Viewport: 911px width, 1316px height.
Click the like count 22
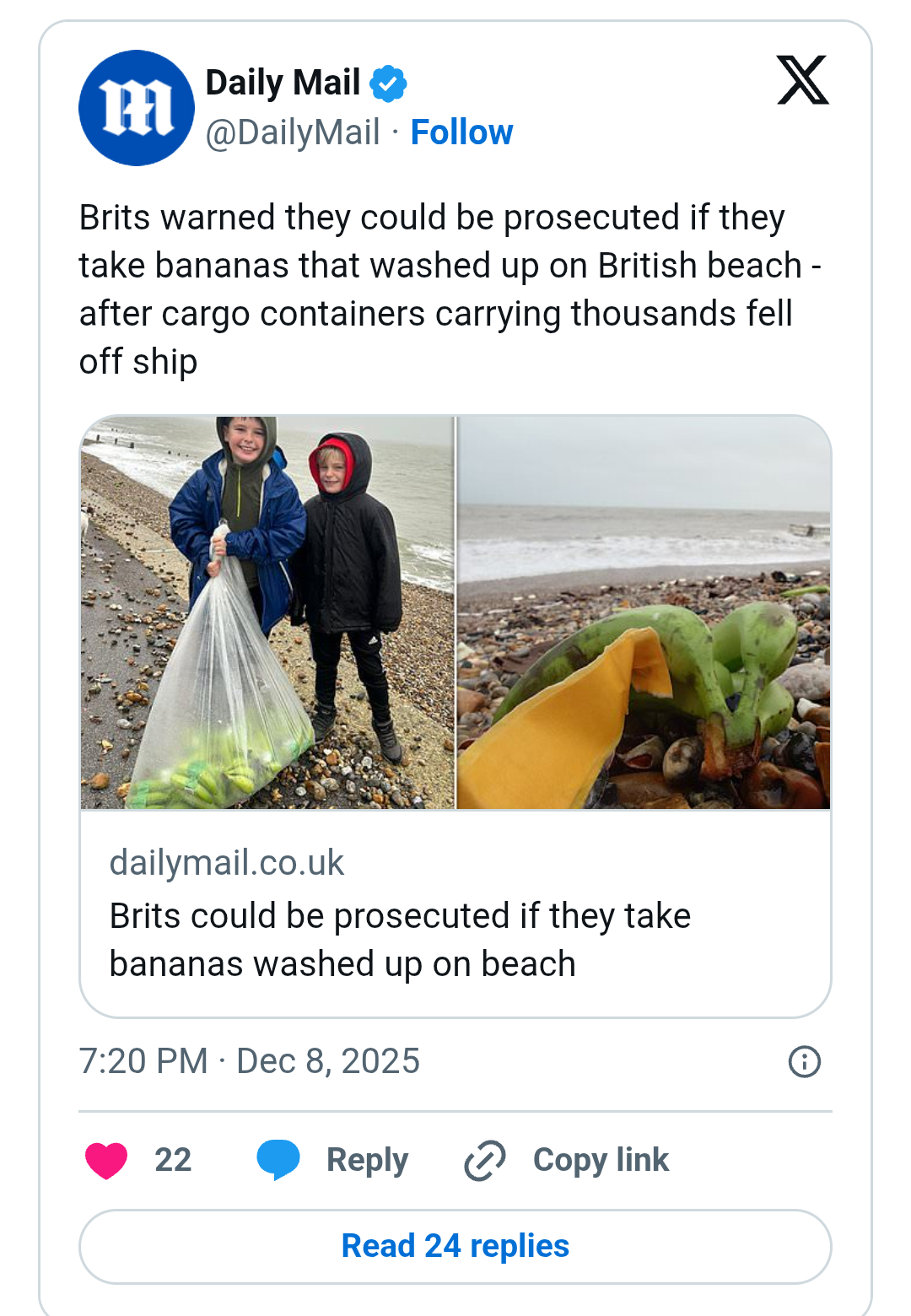173,1160
